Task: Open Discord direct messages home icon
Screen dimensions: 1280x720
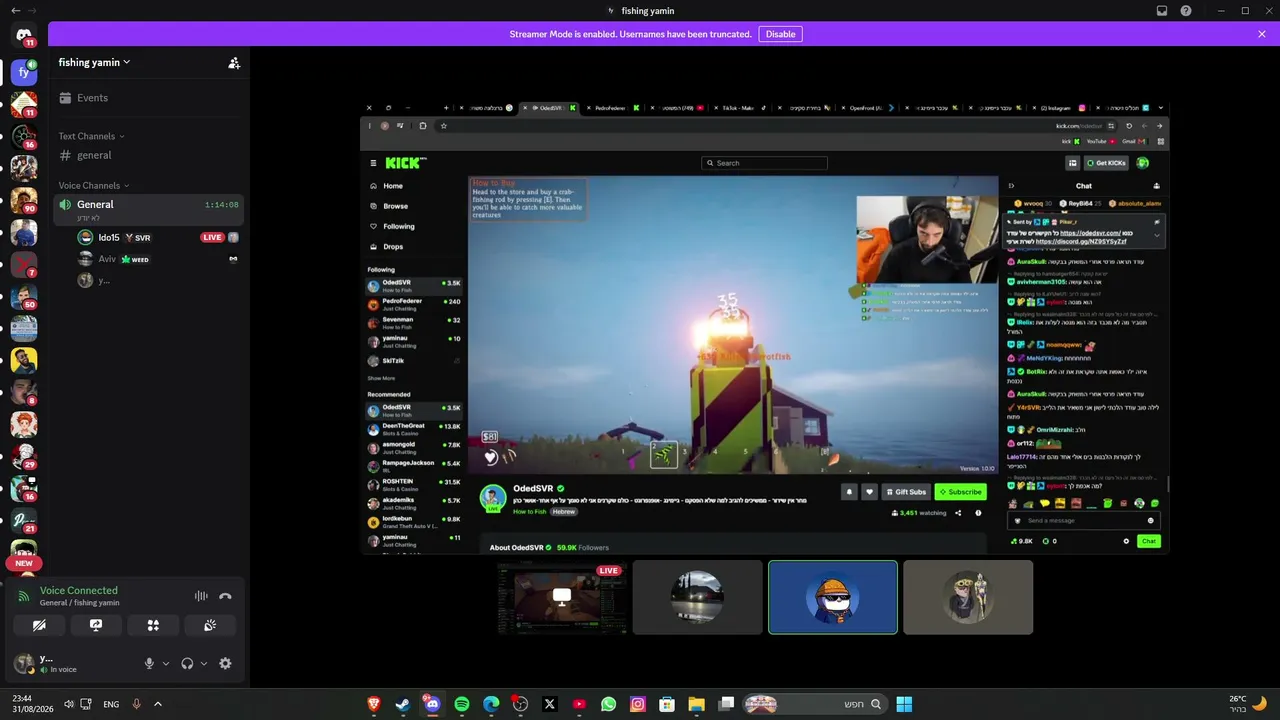Action: click(24, 36)
